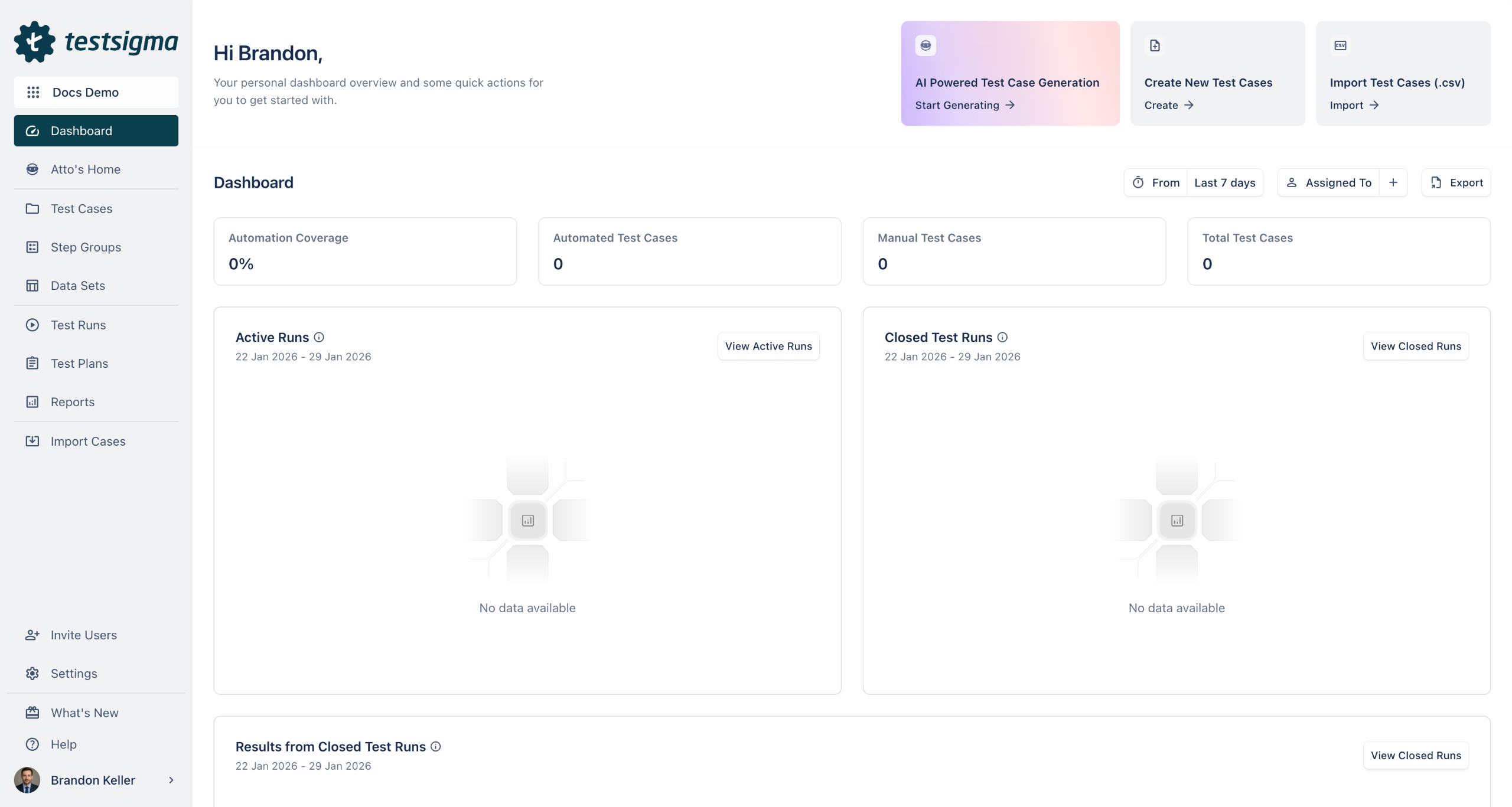Go to Reports in the sidebar

(72, 402)
